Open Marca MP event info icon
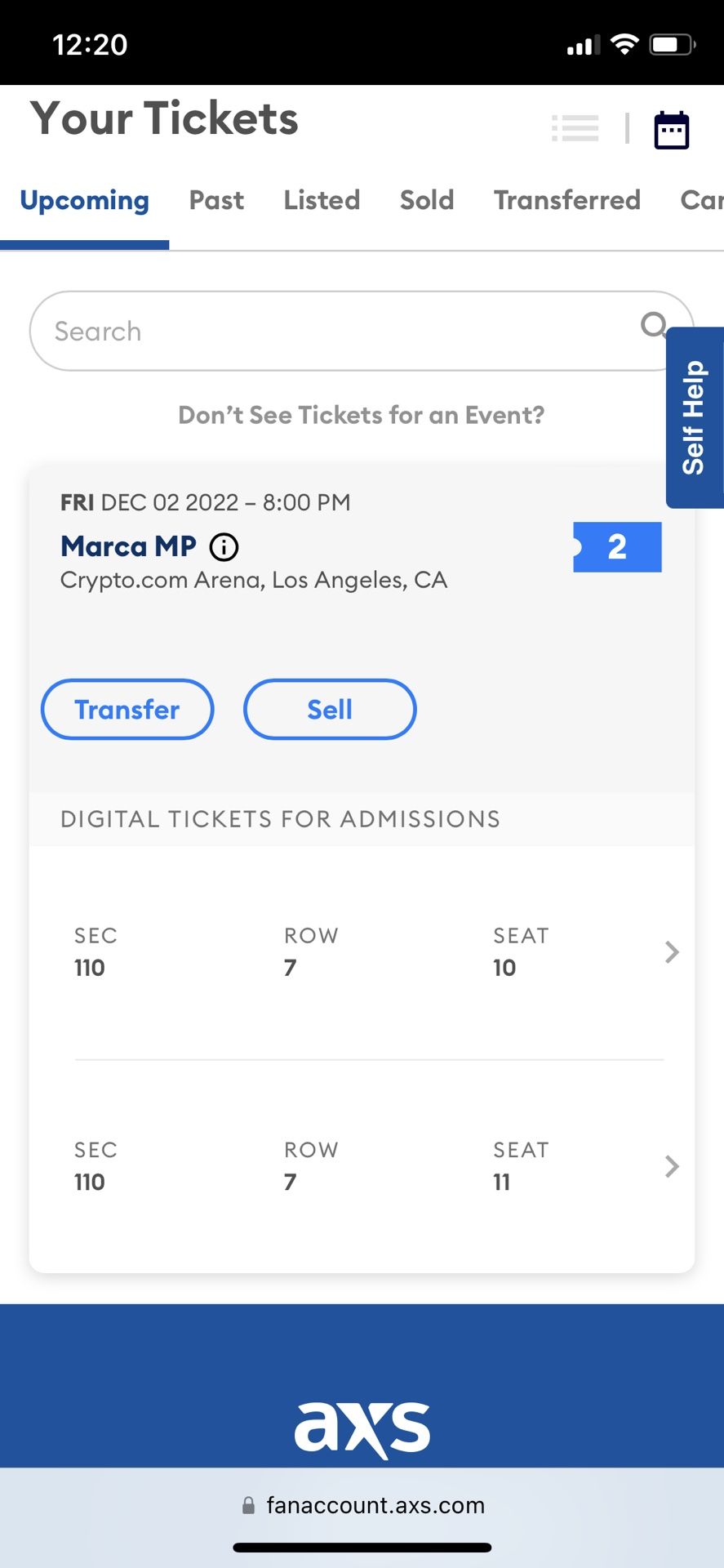The width and height of the screenshot is (724, 1568). click(x=224, y=546)
